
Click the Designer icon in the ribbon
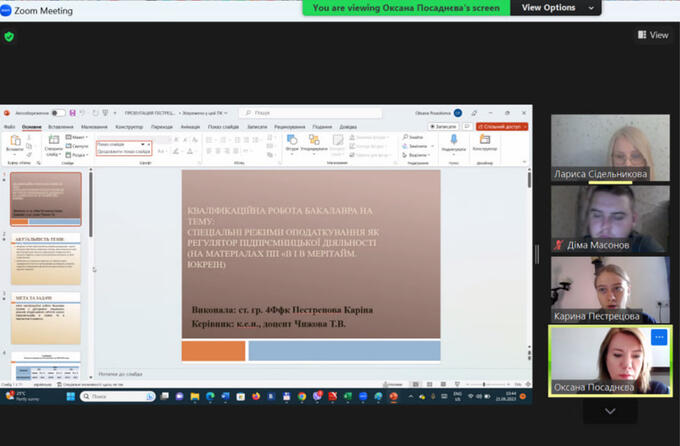(x=484, y=142)
